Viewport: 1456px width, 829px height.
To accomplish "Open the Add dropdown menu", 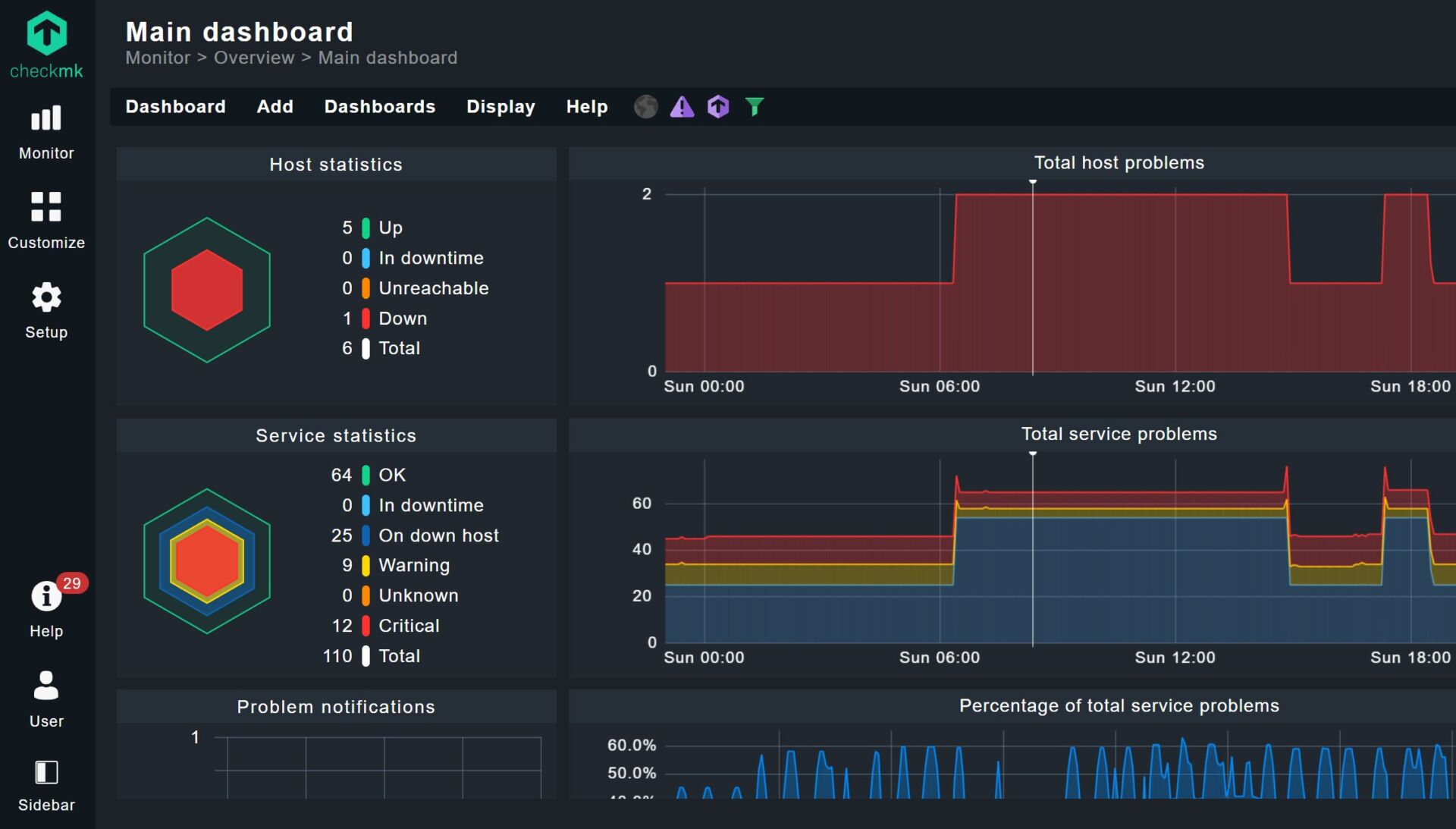I will (x=275, y=107).
